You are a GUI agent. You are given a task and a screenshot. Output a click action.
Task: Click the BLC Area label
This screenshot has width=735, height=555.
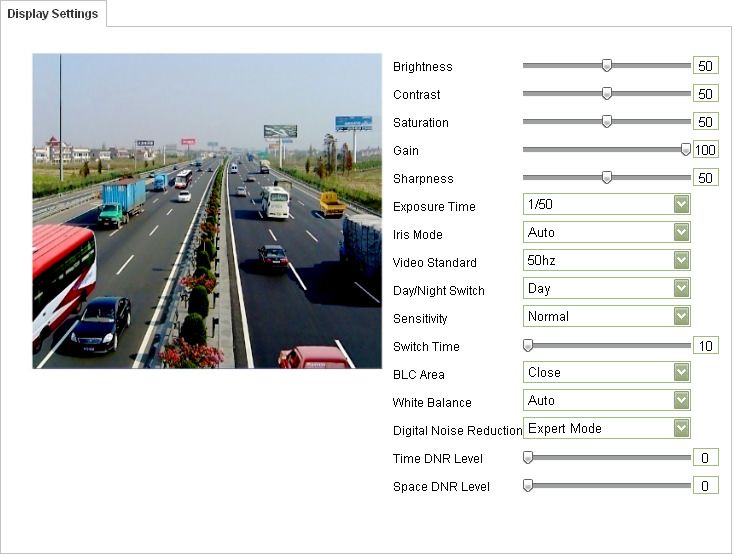[419, 375]
